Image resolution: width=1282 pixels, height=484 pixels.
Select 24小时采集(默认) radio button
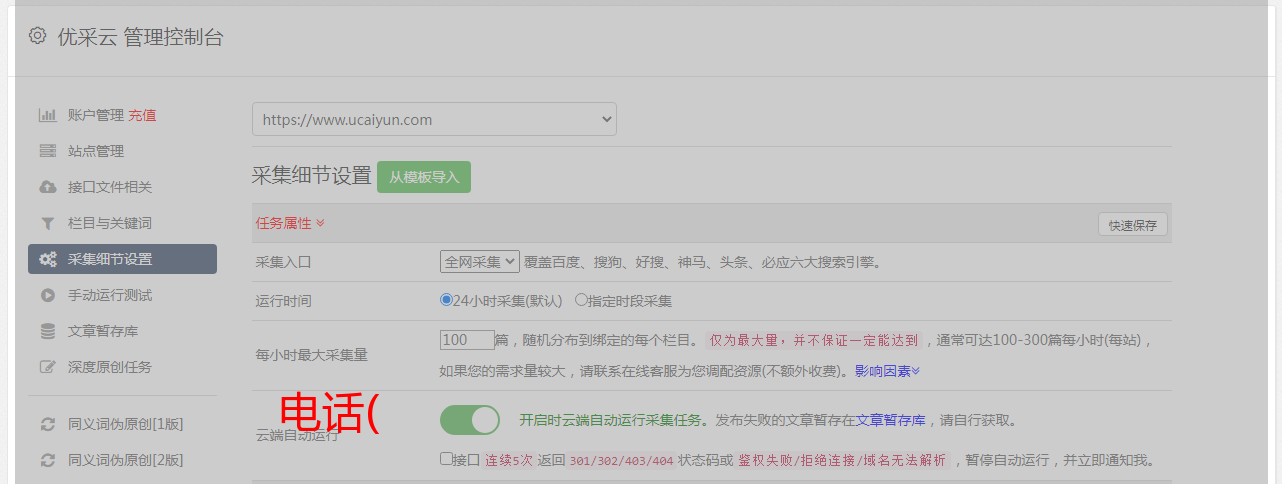[x=446, y=299]
